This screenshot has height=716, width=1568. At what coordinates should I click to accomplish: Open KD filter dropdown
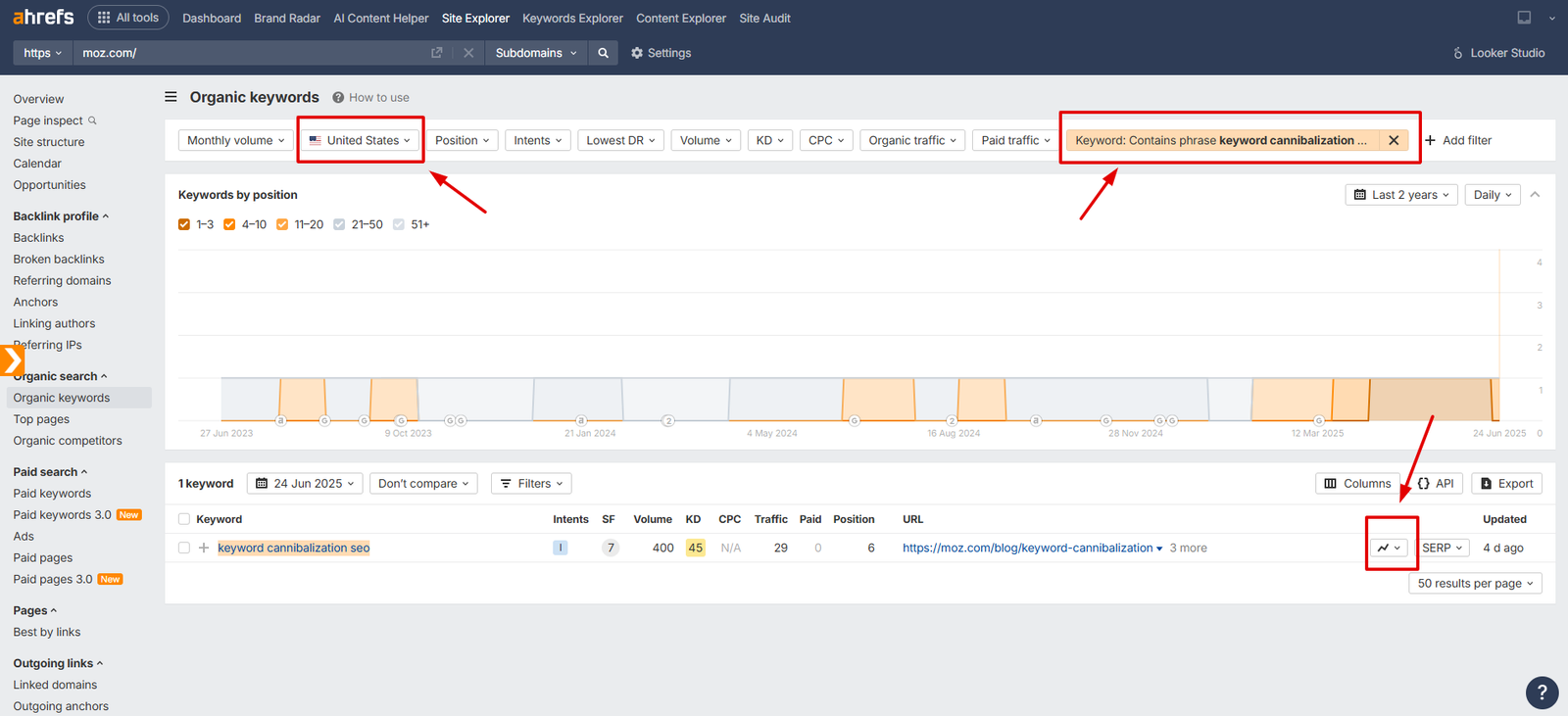[x=770, y=140]
